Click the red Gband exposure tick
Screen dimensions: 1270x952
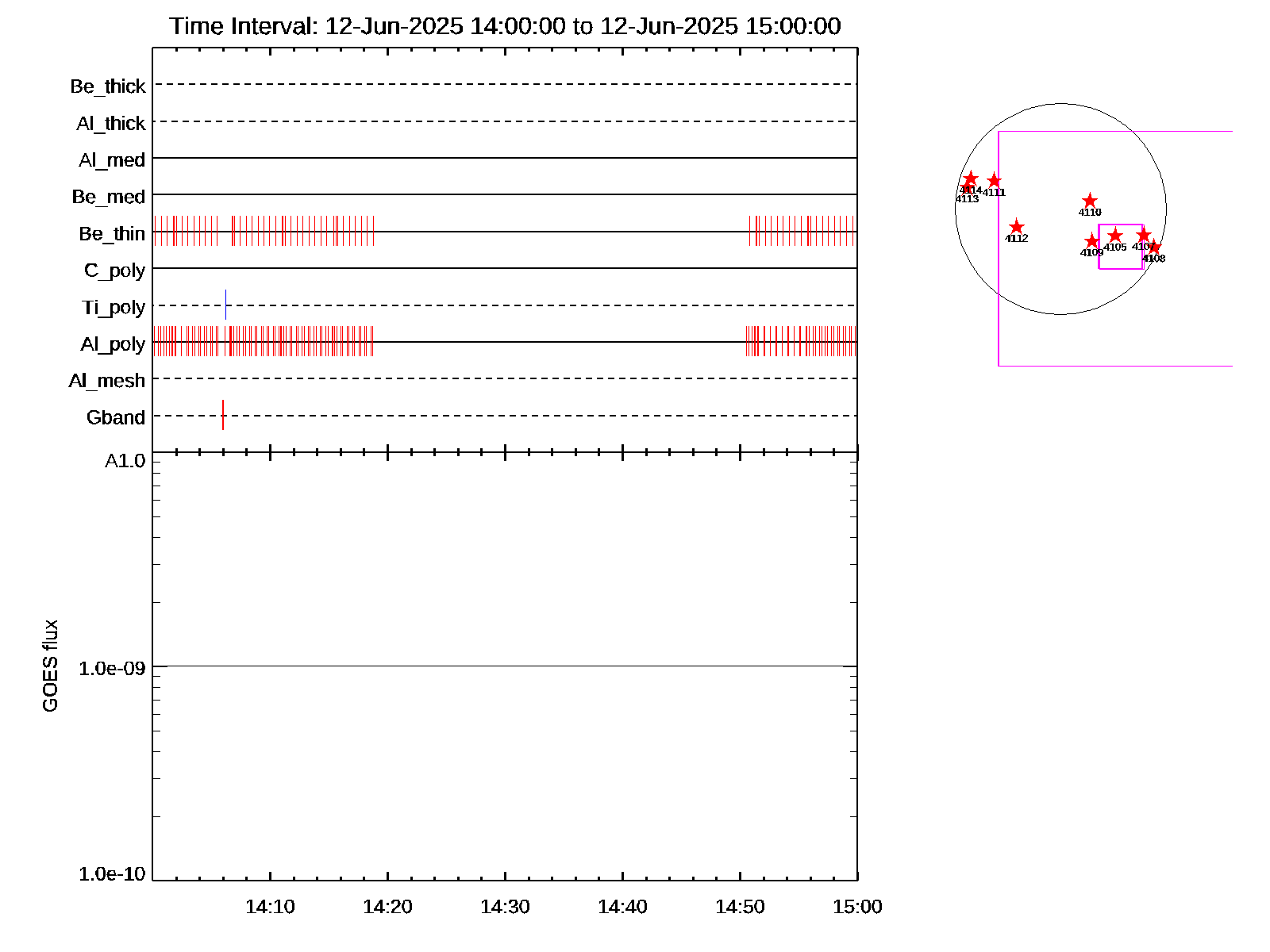pyautogui.click(x=223, y=415)
